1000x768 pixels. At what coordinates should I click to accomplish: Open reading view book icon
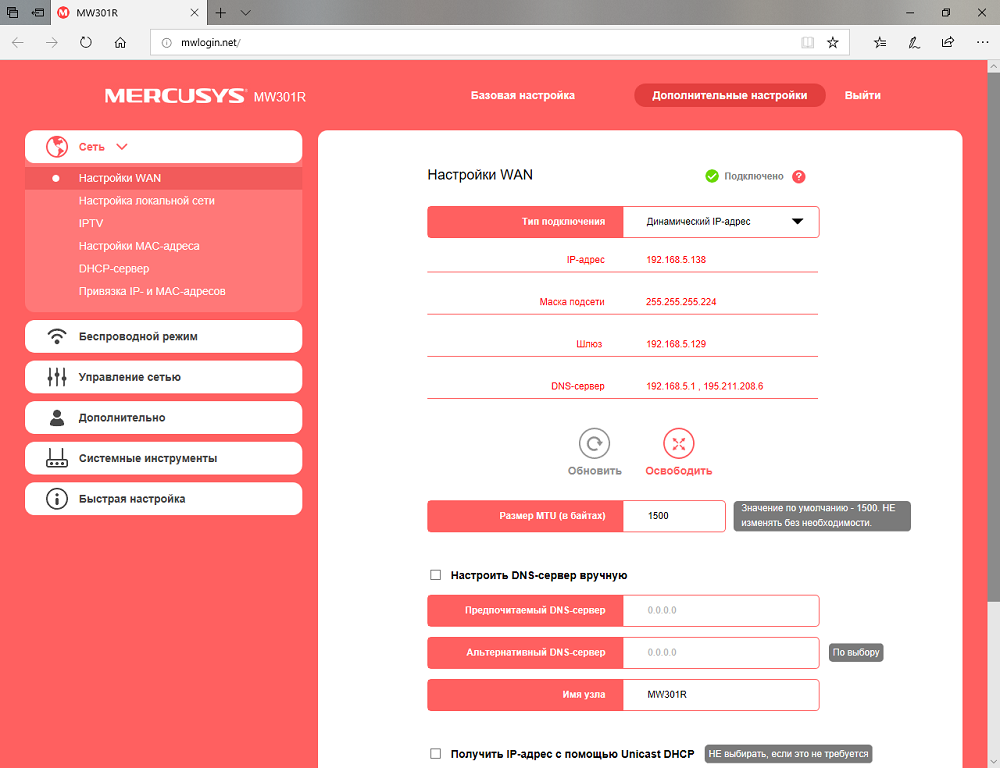807,43
